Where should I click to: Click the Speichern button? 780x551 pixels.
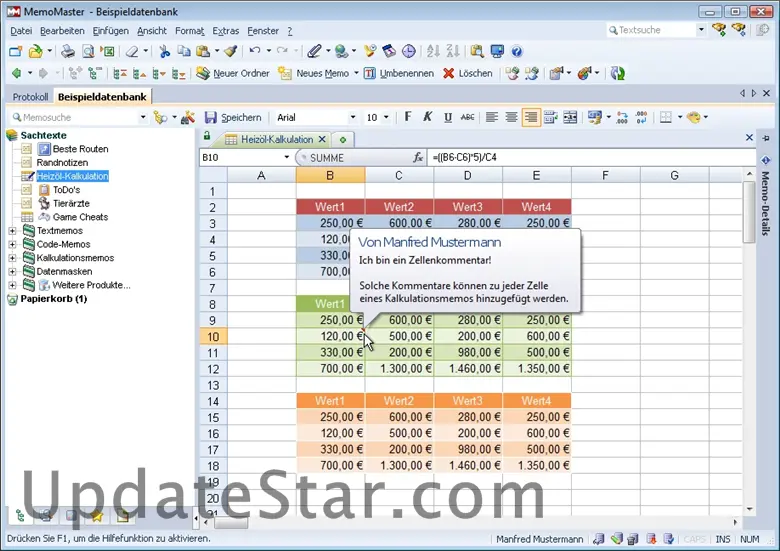coord(233,117)
